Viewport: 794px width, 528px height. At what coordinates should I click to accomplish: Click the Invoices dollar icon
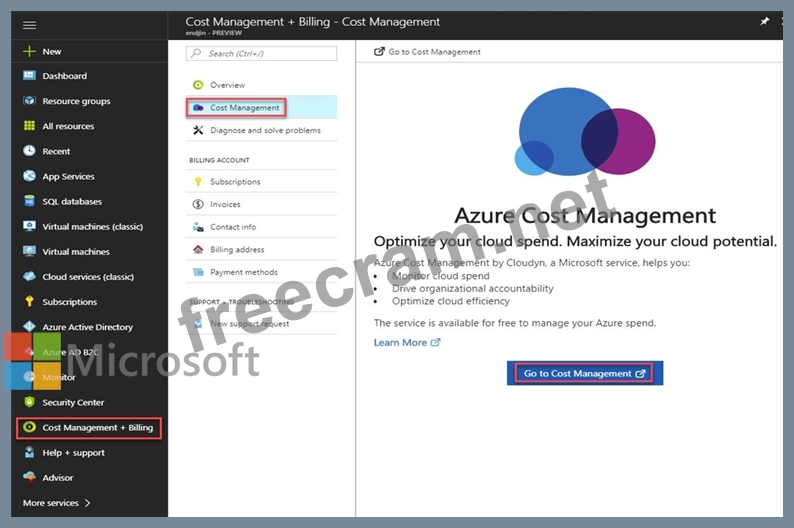(198, 204)
